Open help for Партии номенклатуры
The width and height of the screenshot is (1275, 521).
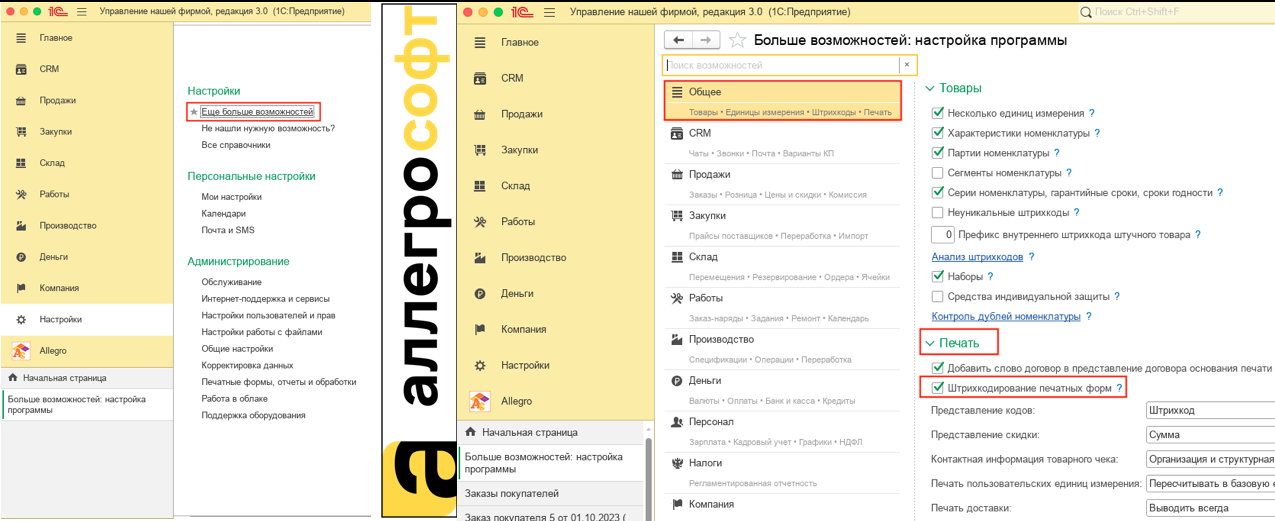pyautogui.click(x=1057, y=153)
